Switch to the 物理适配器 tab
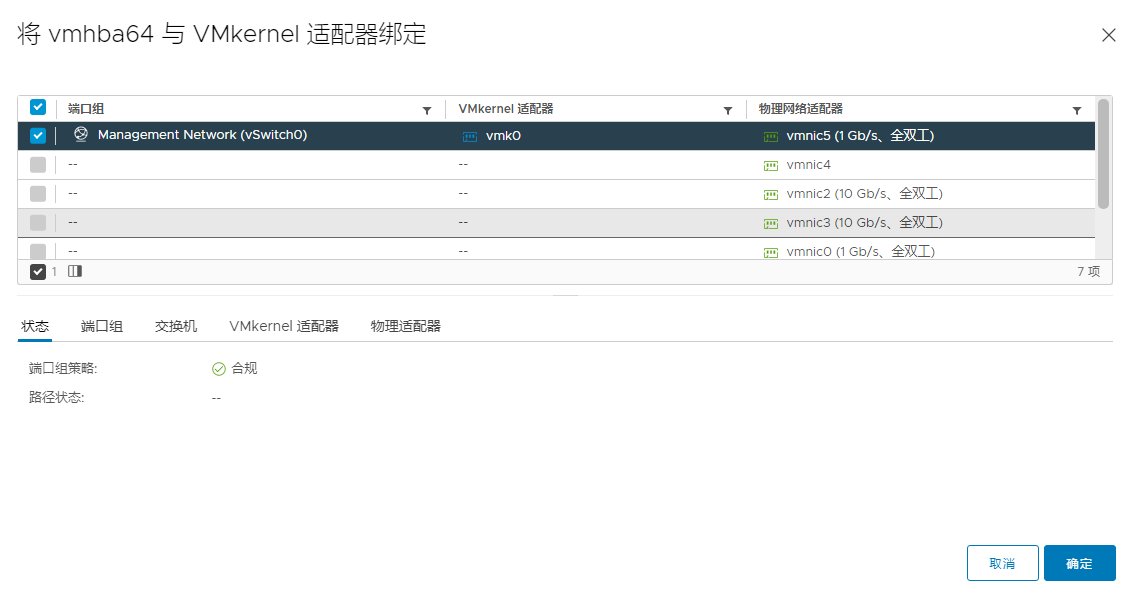 click(x=404, y=326)
